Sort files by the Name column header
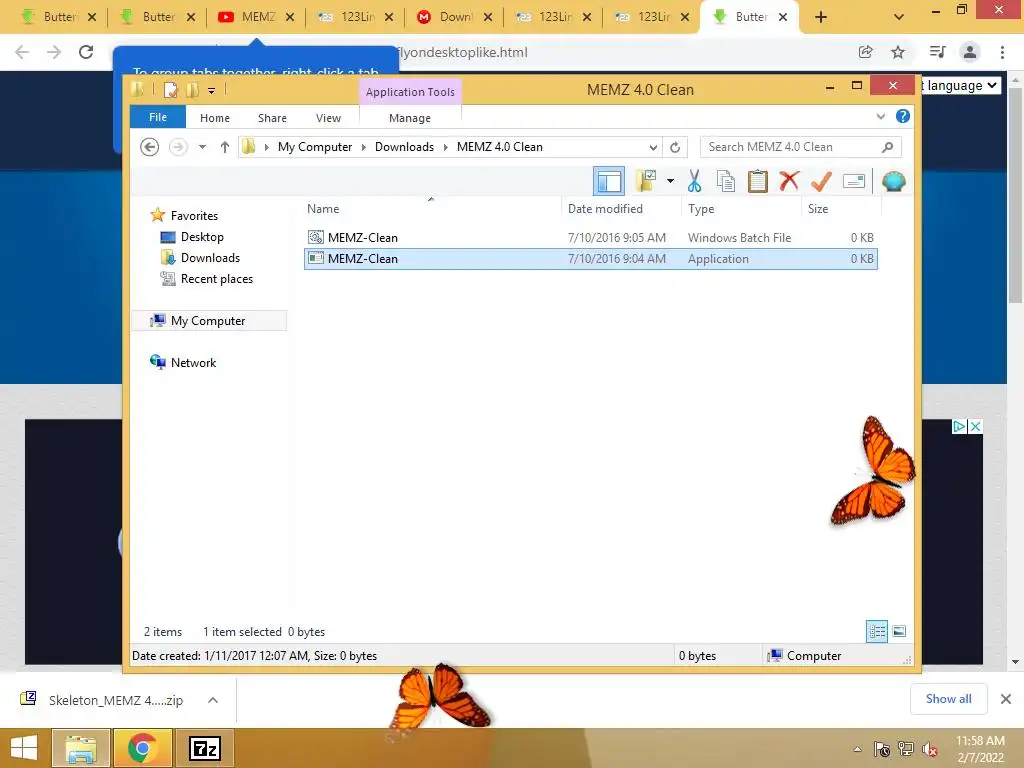 (323, 209)
